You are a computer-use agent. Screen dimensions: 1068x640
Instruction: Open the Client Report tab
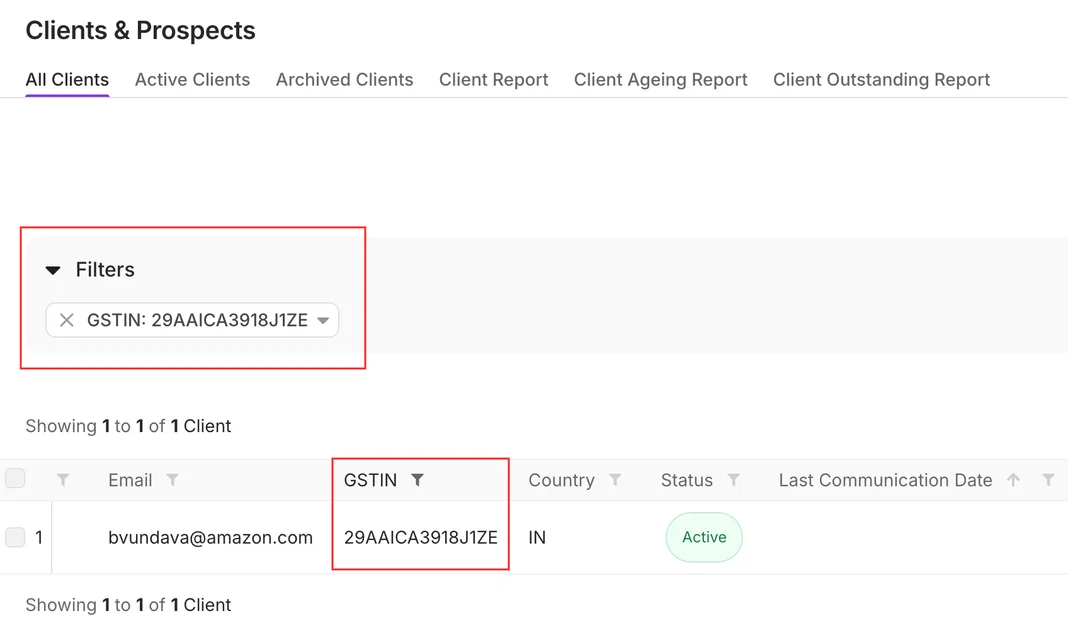tap(494, 80)
